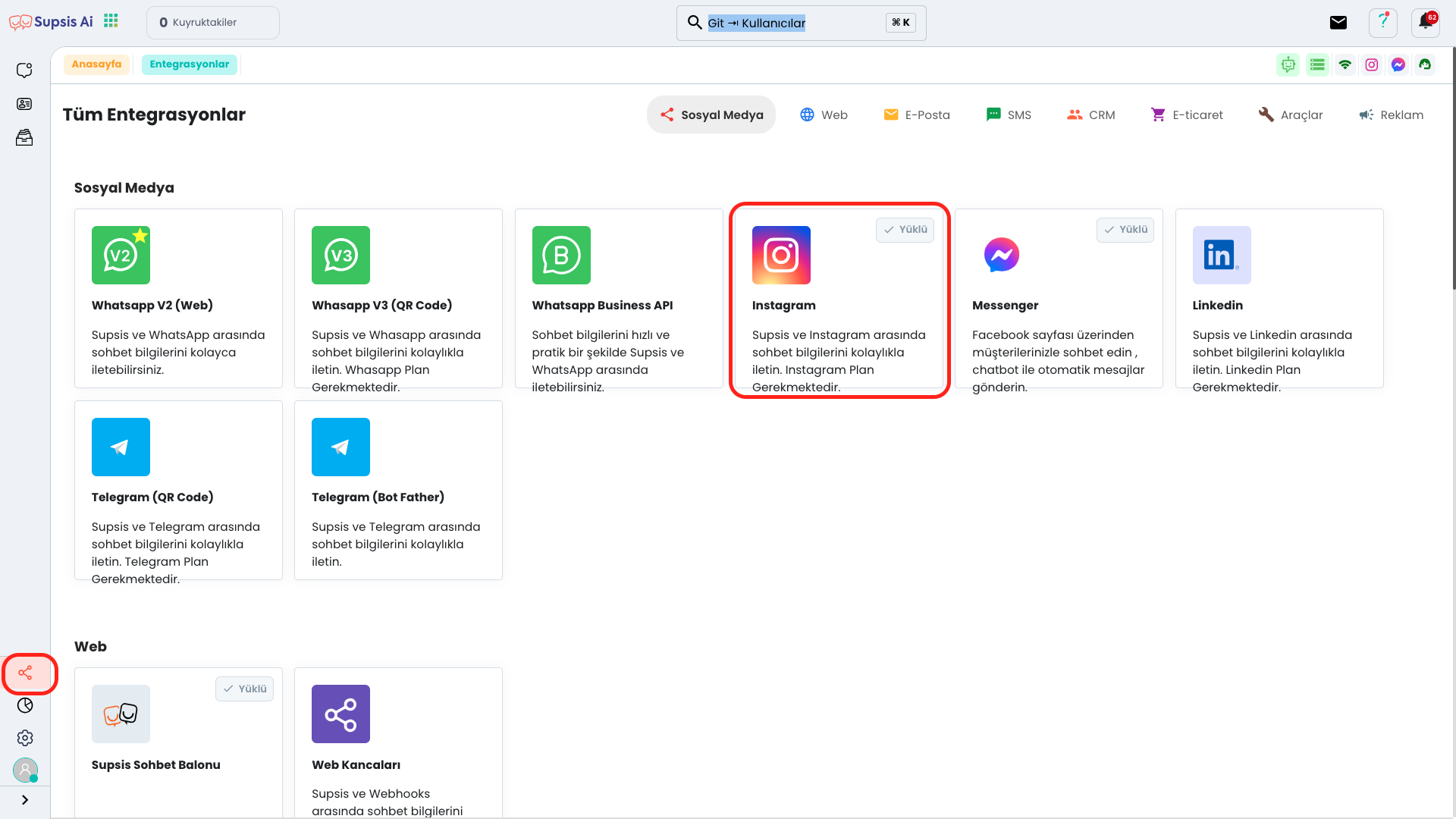Click Yüklü badge on Supsis Sohbet Balonu card
The width and height of the screenshot is (1456, 819).
[x=244, y=689]
